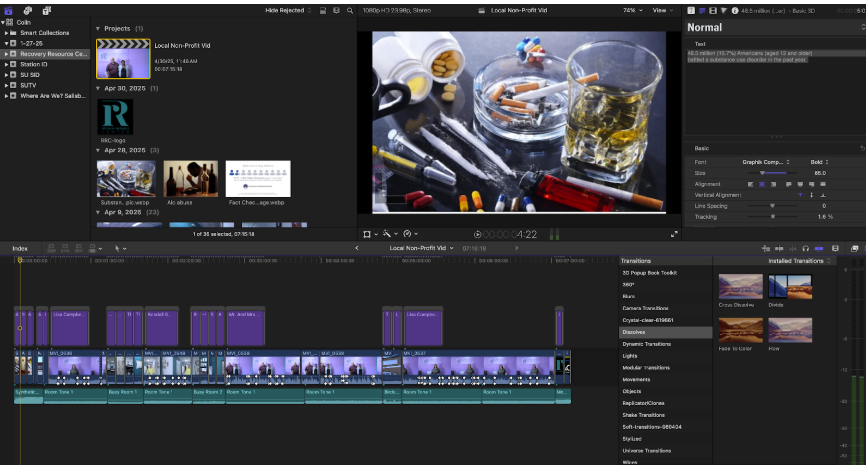Open the Graphik font family dropdown
866x465 pixels.
[765, 161]
